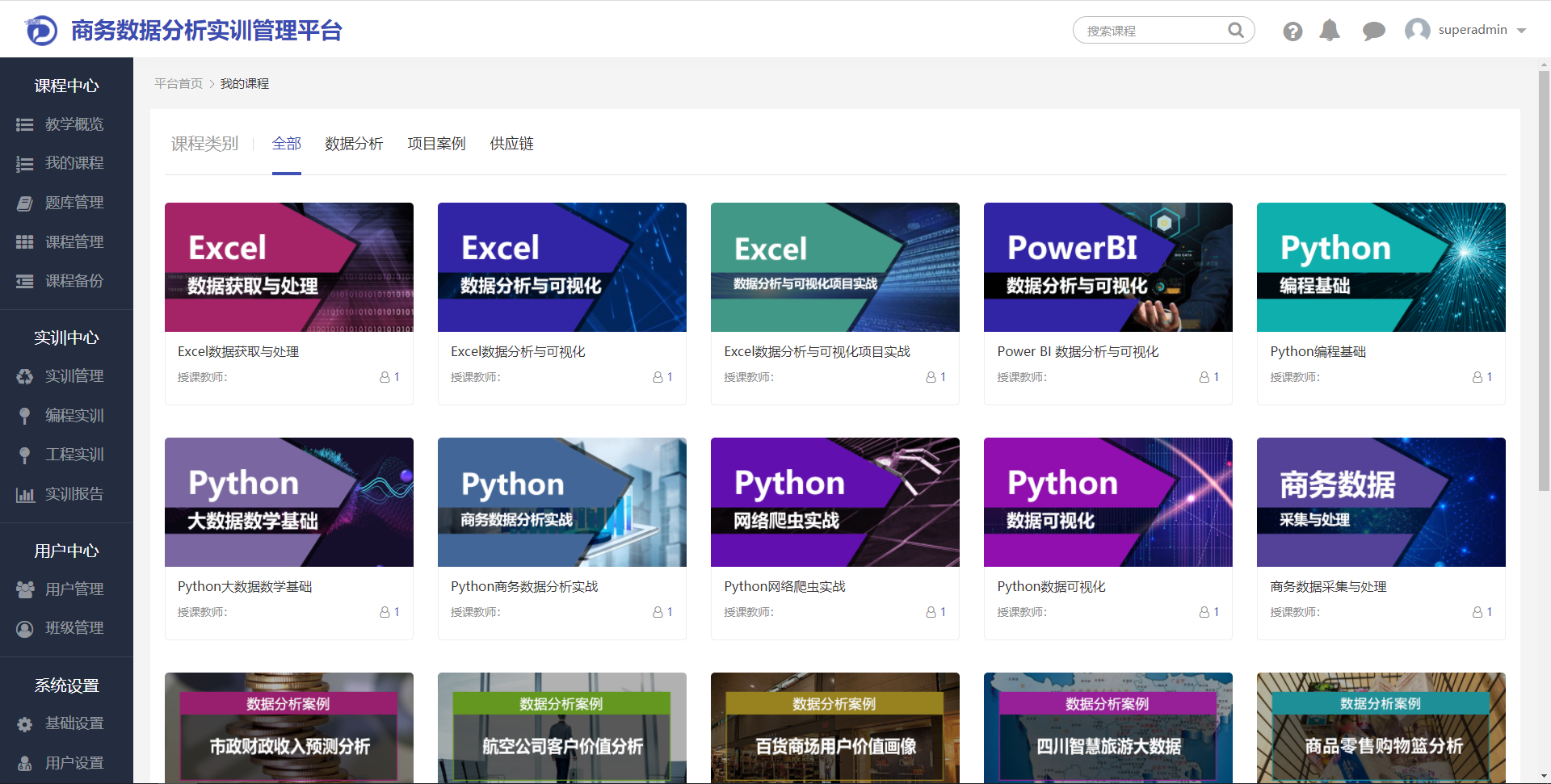This screenshot has width=1551, height=784.
Task: Select the 数据分析 category tab
Action: pyautogui.click(x=354, y=144)
